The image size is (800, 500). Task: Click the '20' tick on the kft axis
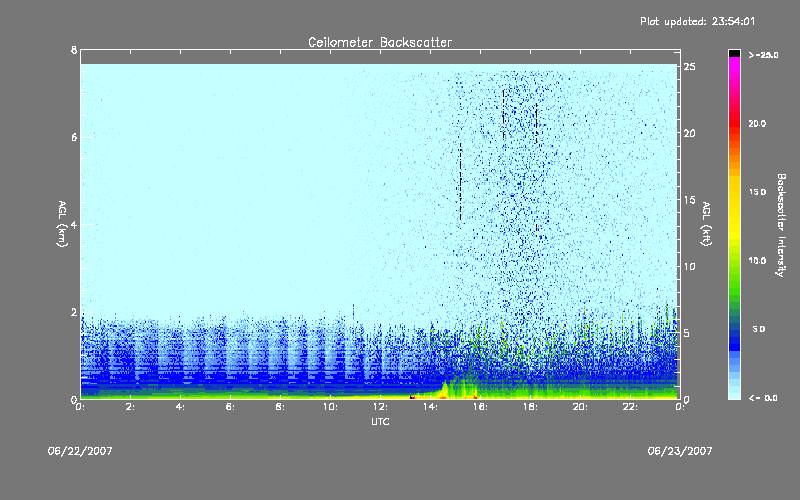(689, 133)
